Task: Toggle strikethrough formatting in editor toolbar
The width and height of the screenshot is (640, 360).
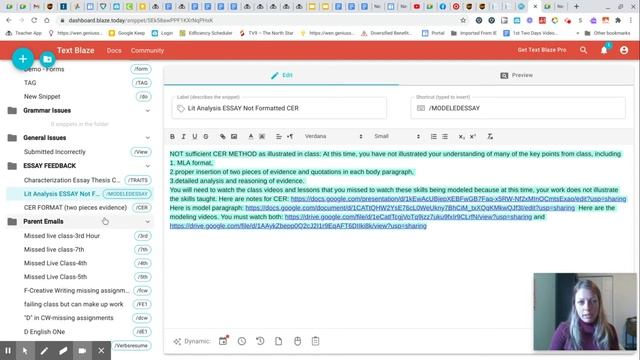Action: click(206, 136)
